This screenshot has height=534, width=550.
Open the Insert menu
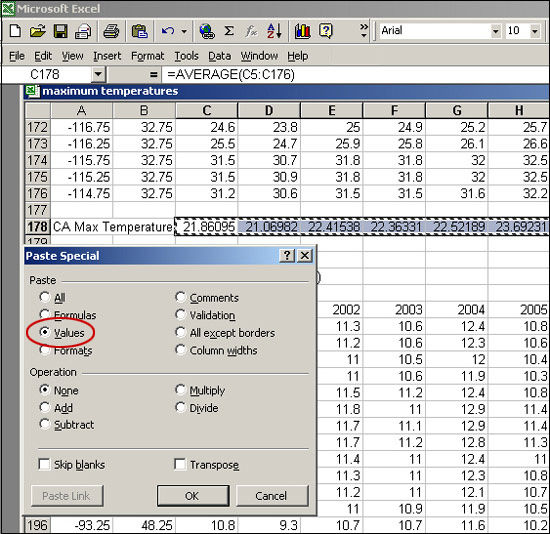point(107,56)
